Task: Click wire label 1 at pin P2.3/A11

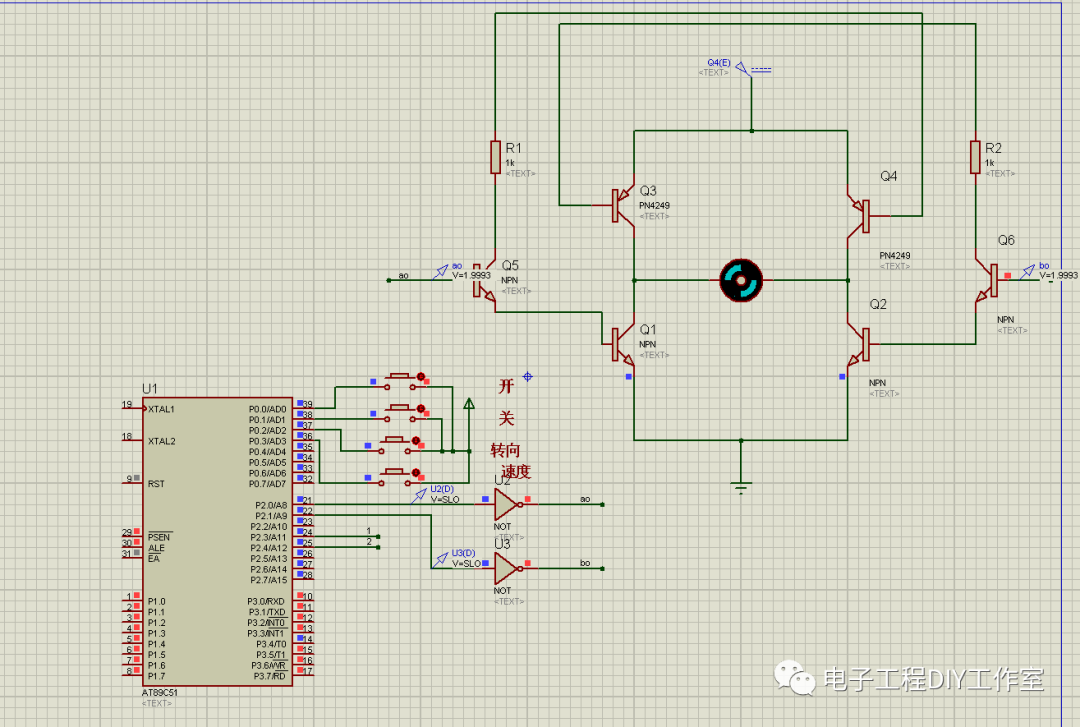Action: click(x=368, y=531)
